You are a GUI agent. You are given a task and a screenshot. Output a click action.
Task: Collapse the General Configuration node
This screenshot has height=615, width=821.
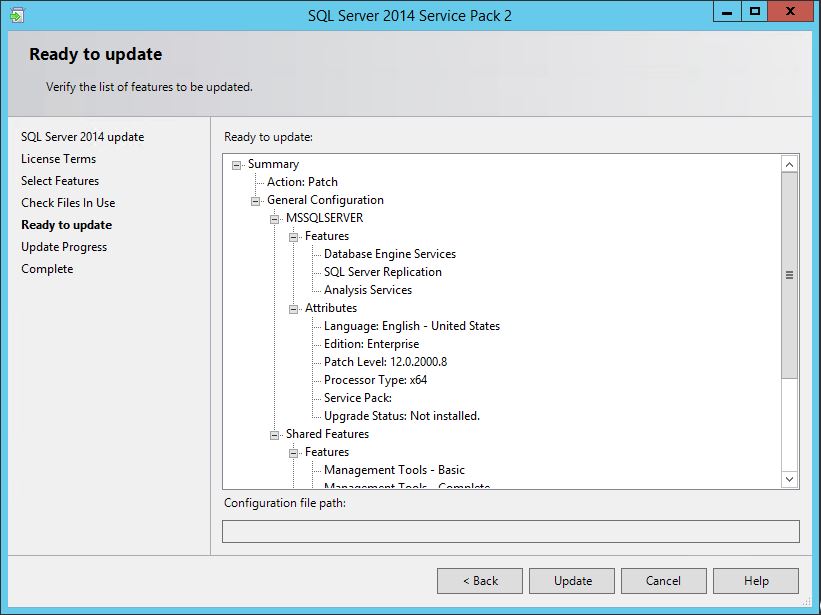coord(256,201)
